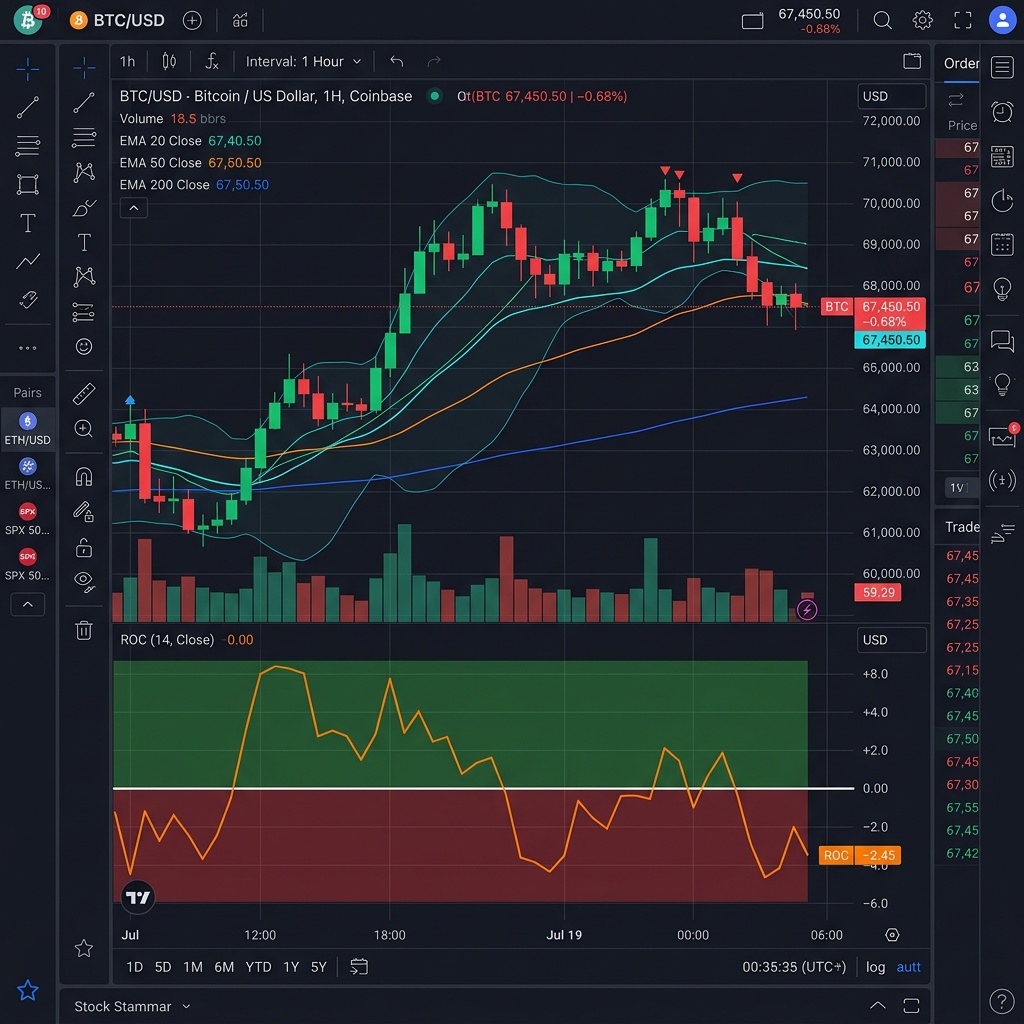Image resolution: width=1024 pixels, height=1024 pixels.
Task: Click the ROC (14, Close) indicator label
Action: click(x=167, y=640)
